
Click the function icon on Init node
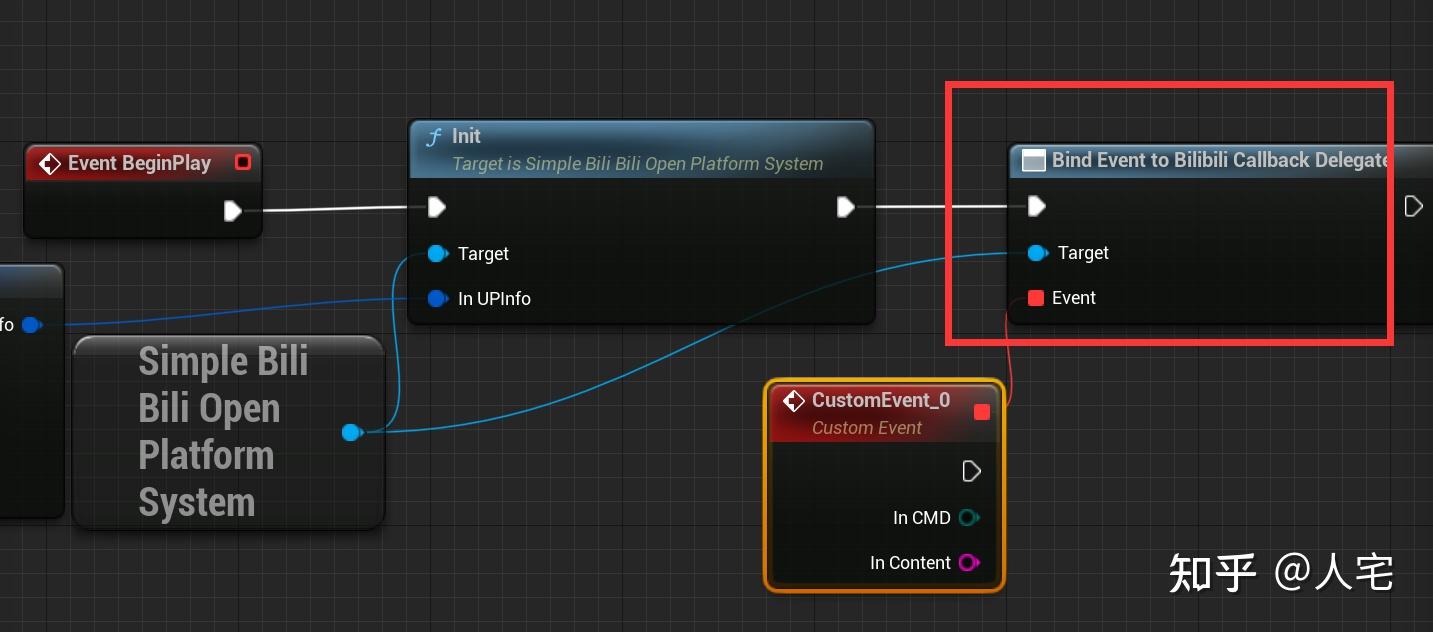(433, 137)
